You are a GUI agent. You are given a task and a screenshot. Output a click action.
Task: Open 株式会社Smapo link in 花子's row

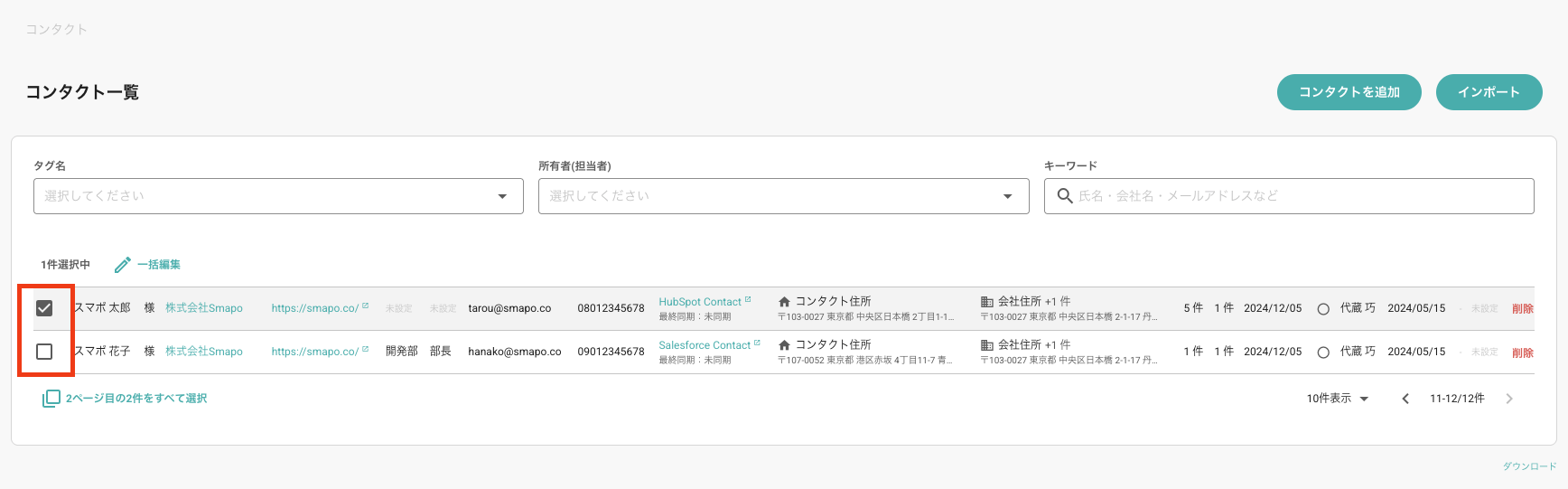[x=204, y=352]
